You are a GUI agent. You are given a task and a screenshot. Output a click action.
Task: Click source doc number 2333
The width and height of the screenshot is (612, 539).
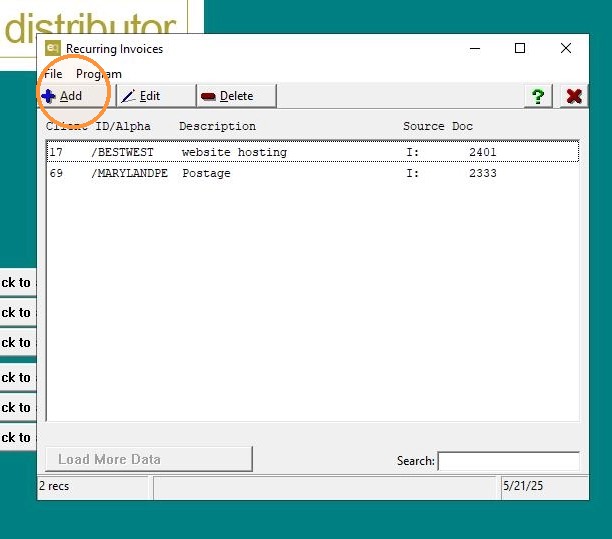[x=482, y=173]
